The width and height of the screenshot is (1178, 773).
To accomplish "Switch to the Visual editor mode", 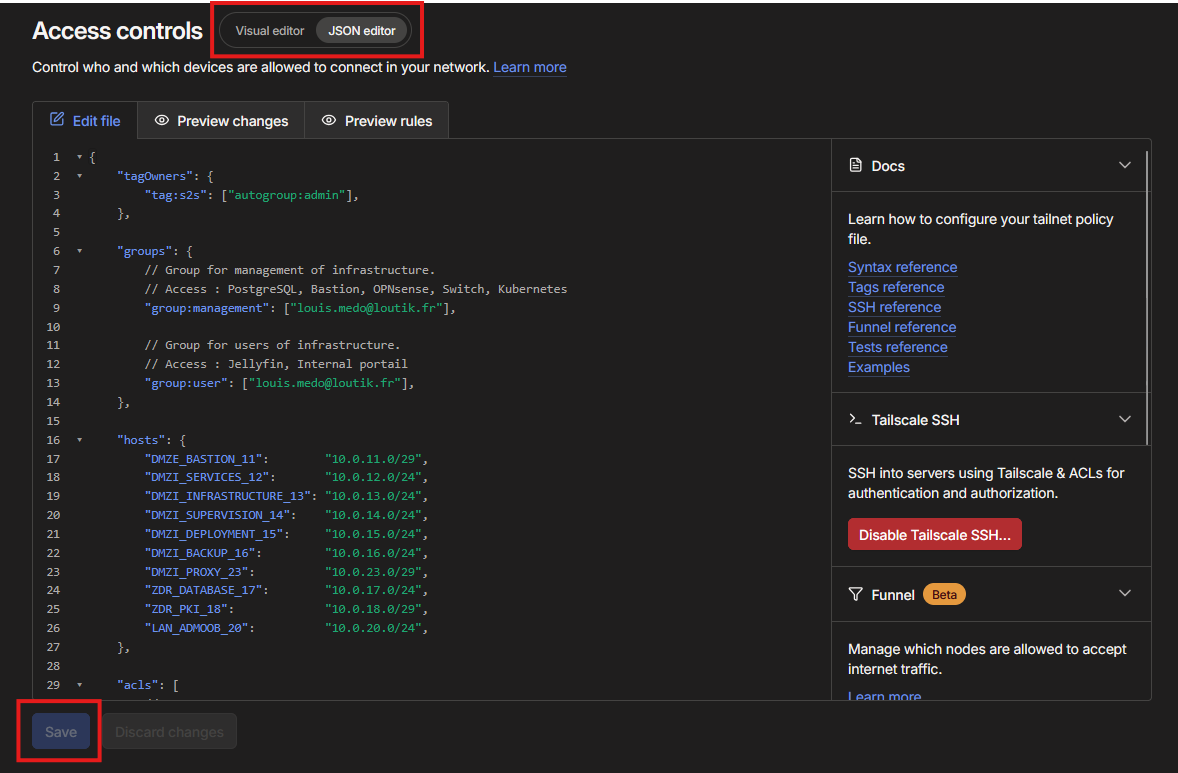I will click(x=270, y=31).
